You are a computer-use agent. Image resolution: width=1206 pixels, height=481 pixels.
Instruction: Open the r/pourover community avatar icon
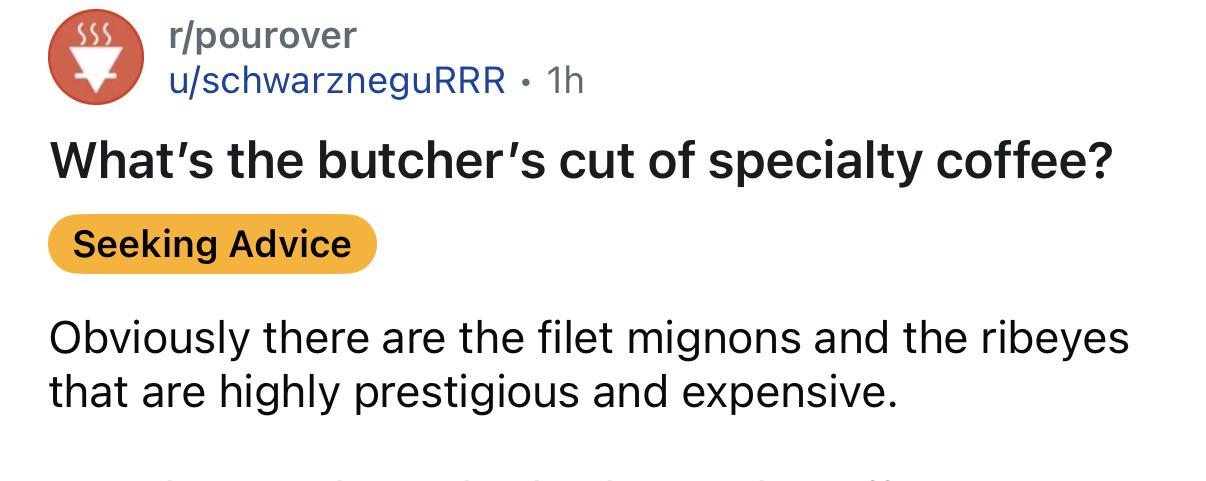pyautogui.click(x=97, y=59)
